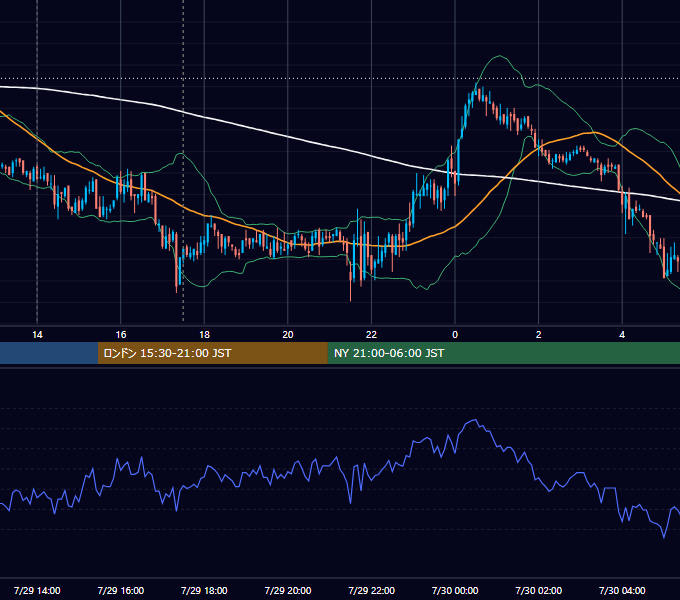Image resolution: width=680 pixels, height=600 pixels.
Task: Click the 0 hour label on price chart axis
Action: pos(455,335)
